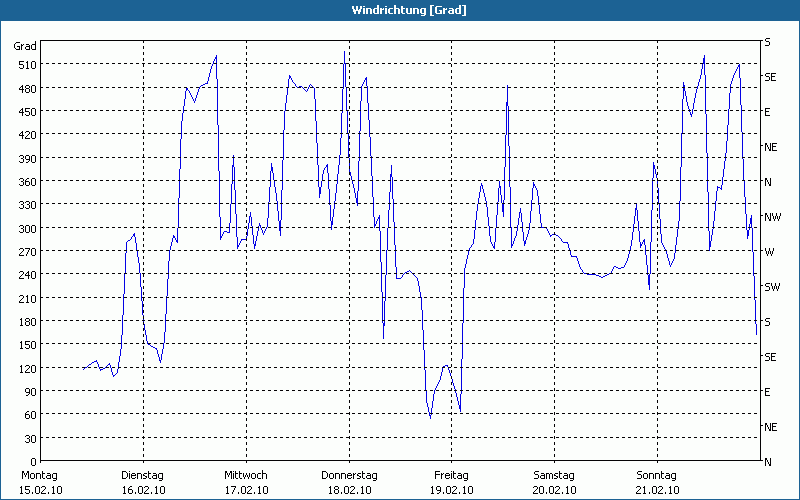Click the 'Donnerstag' day label
Image resolution: width=800 pixels, height=500 pixels.
(349, 475)
